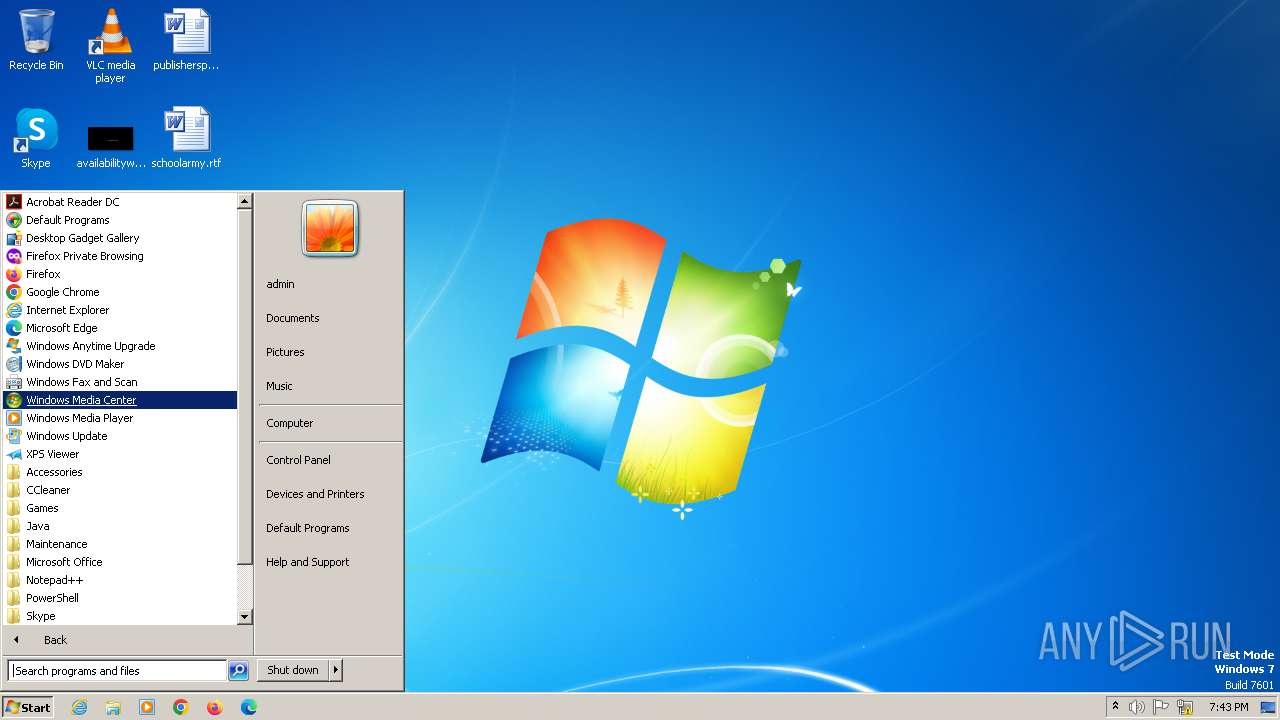The height and width of the screenshot is (720, 1280).
Task: Show hidden system tray icons
Action: tap(1115, 706)
